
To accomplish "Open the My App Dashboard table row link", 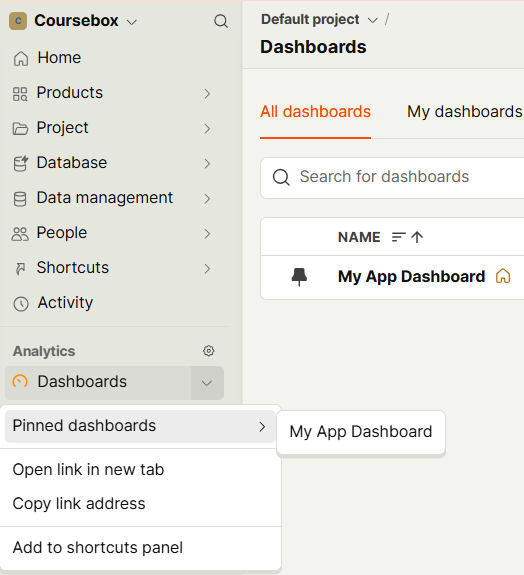I will pos(411,276).
